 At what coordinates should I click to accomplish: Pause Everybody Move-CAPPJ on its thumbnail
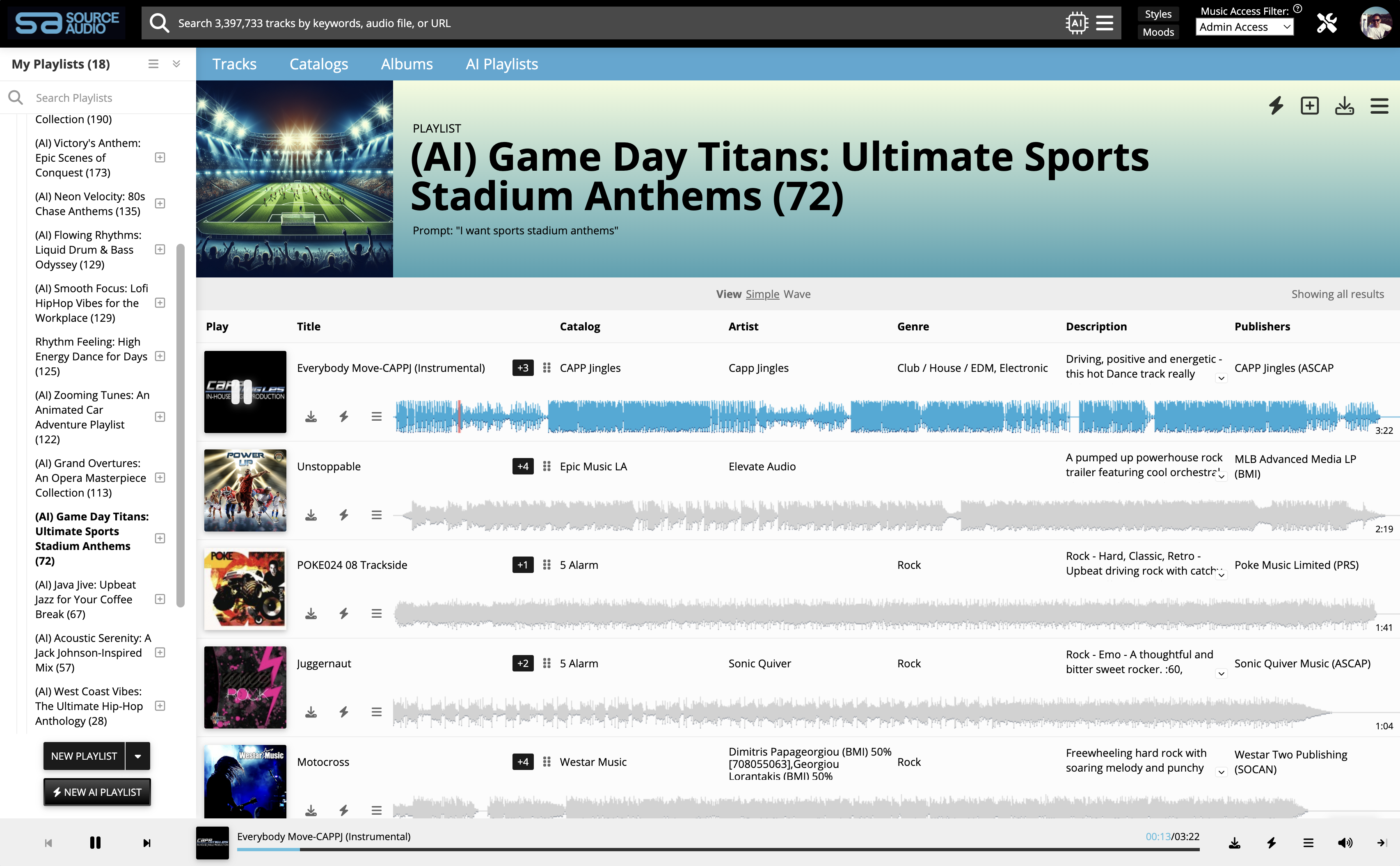[242, 392]
